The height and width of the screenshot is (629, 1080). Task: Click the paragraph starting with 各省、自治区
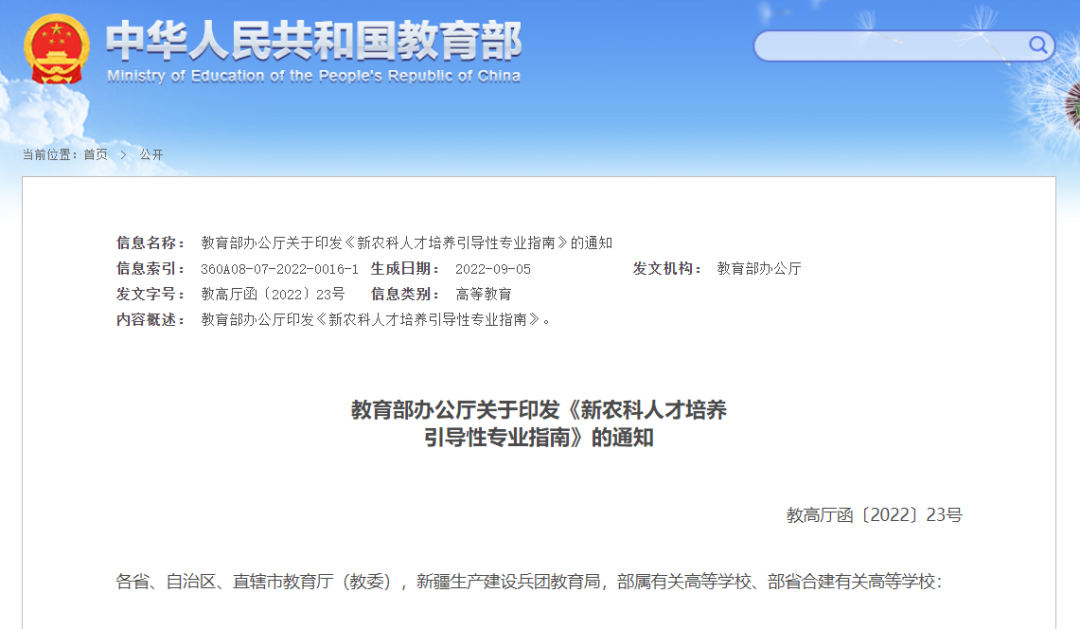[529, 581]
